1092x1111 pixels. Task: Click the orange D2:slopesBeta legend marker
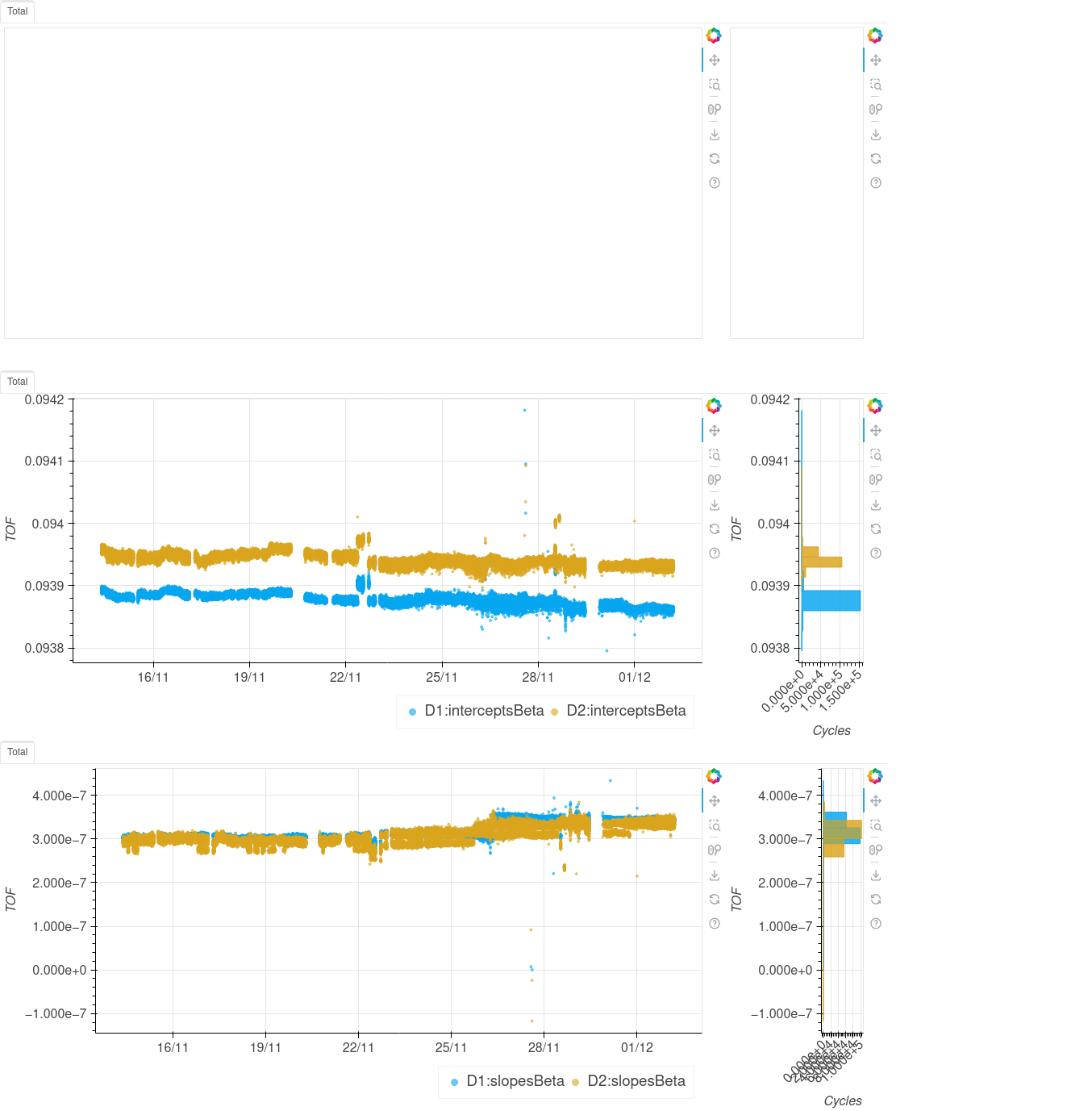point(576,1082)
